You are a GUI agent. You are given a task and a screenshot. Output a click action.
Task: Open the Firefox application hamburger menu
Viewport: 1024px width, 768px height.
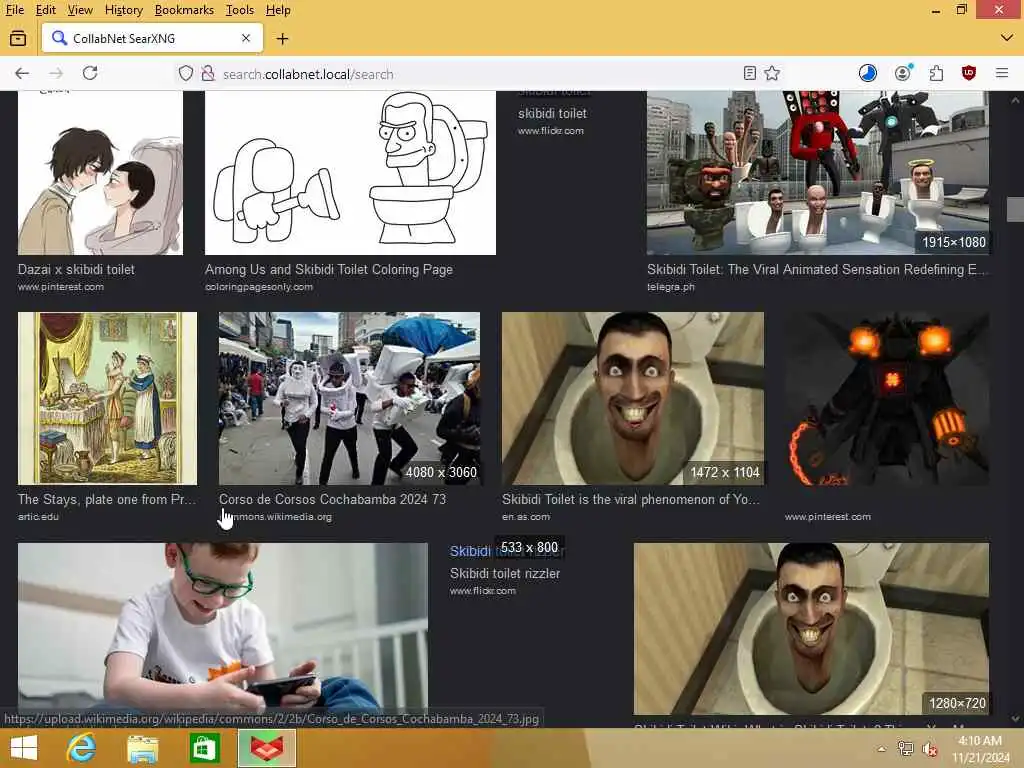pos(1002,73)
